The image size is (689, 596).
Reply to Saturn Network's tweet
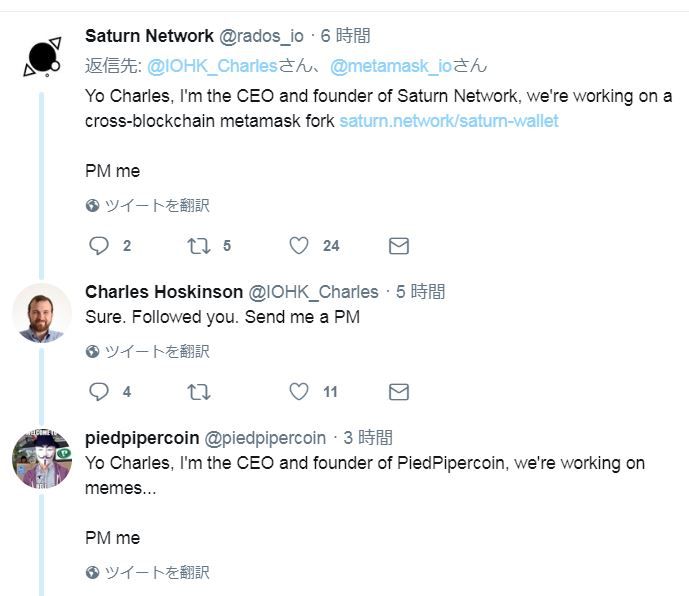pyautogui.click(x=99, y=246)
